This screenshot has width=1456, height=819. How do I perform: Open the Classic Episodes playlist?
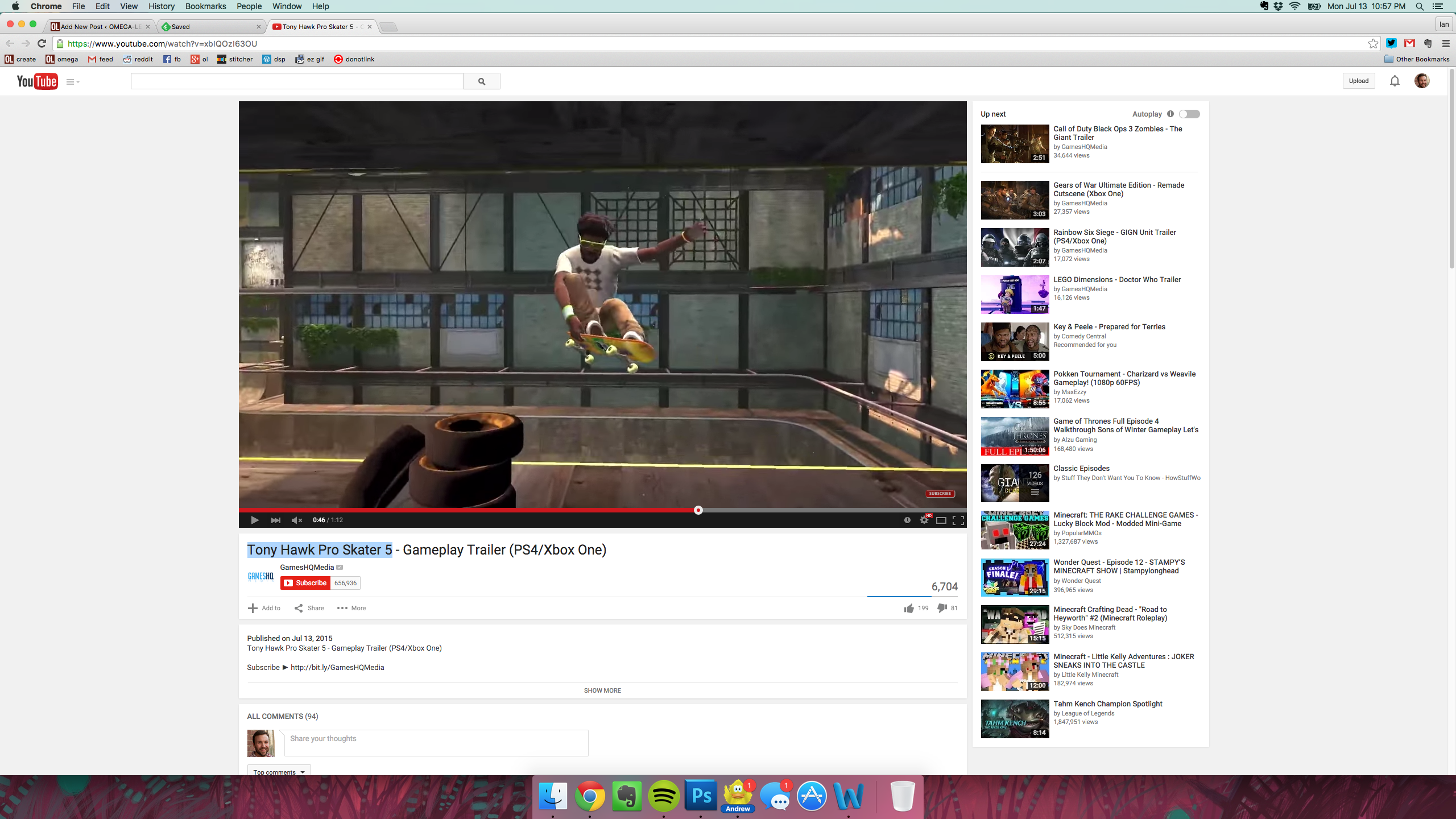pyautogui.click(x=1081, y=468)
